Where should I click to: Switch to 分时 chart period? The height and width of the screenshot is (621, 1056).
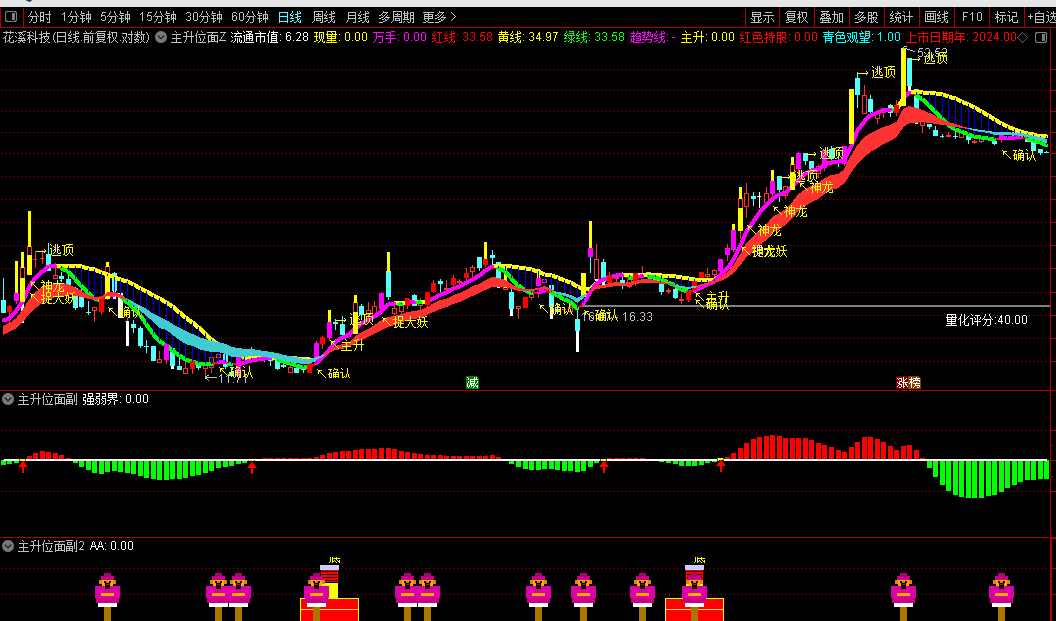39,17
